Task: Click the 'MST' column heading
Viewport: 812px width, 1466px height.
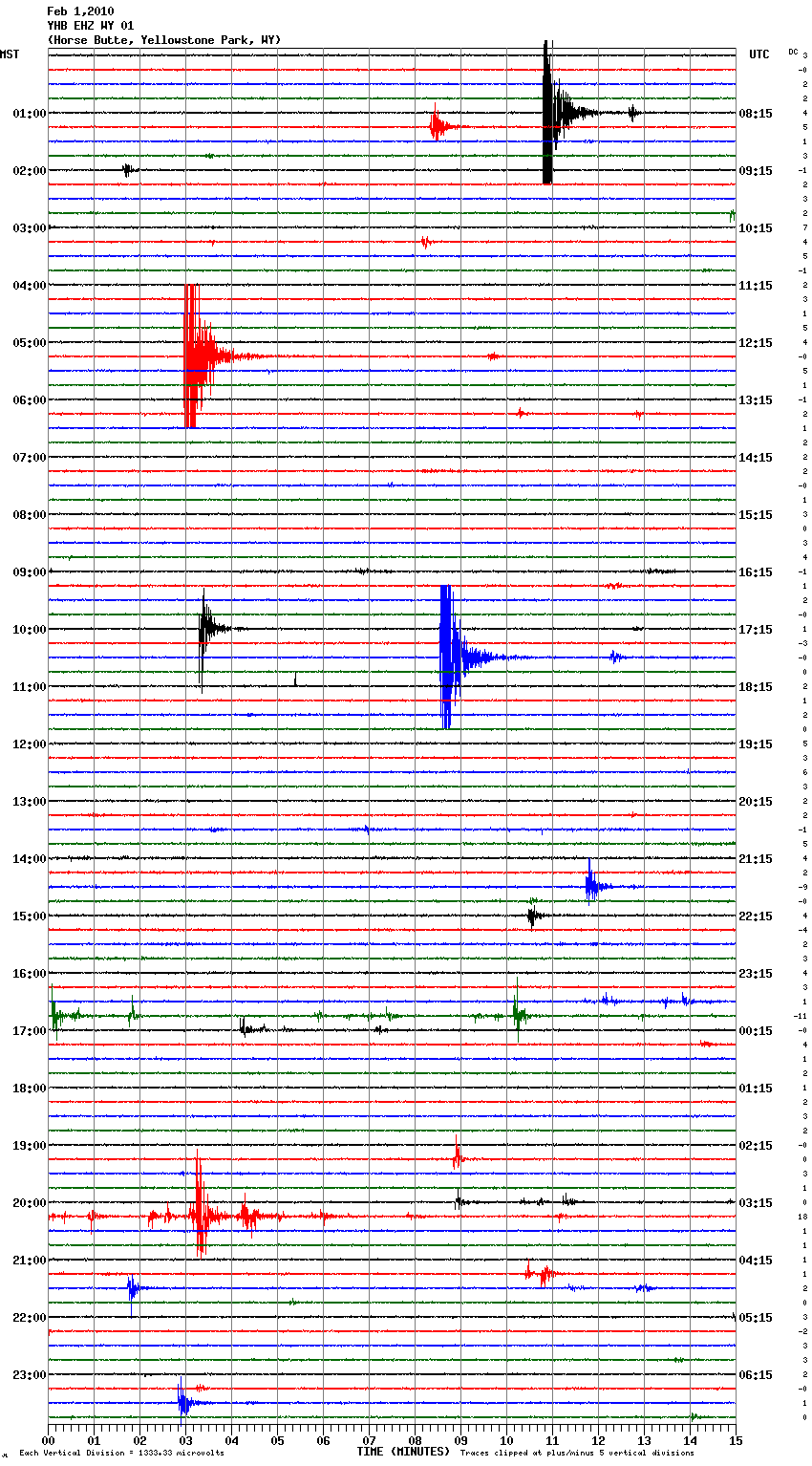Action: coord(10,54)
